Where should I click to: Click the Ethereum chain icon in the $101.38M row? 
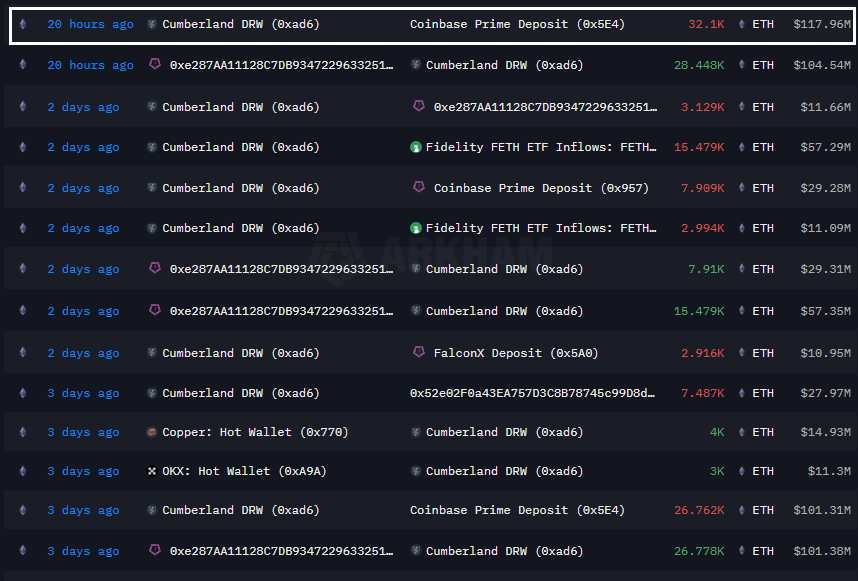point(22,551)
